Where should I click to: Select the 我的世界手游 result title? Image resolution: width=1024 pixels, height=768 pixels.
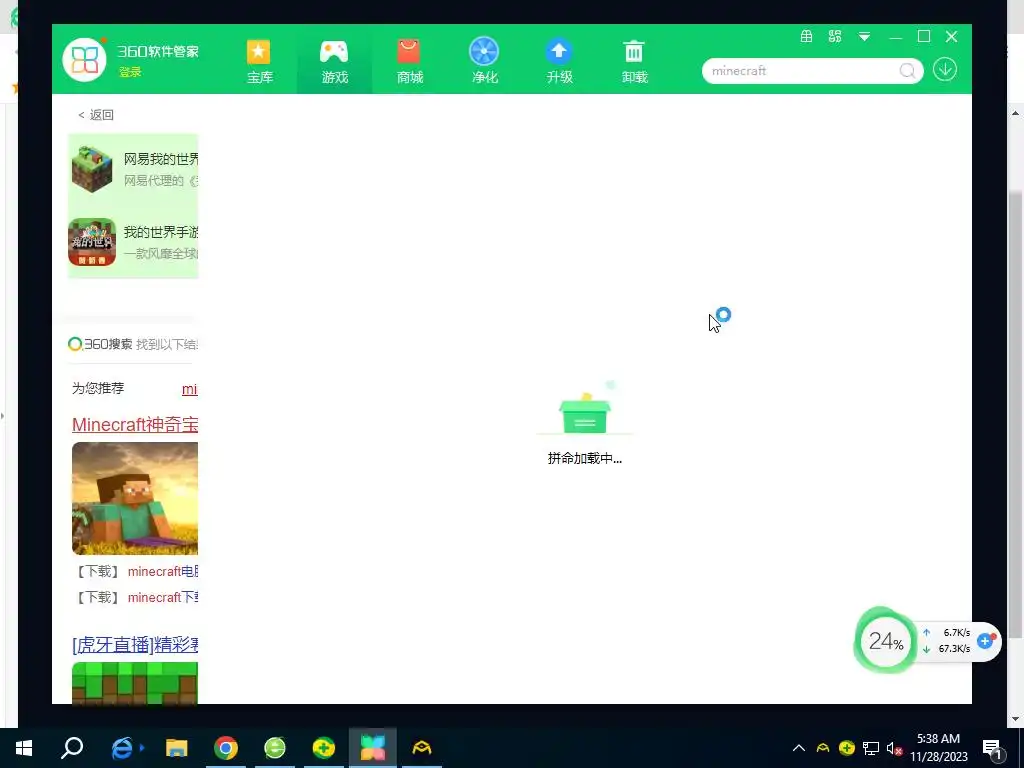(x=161, y=232)
